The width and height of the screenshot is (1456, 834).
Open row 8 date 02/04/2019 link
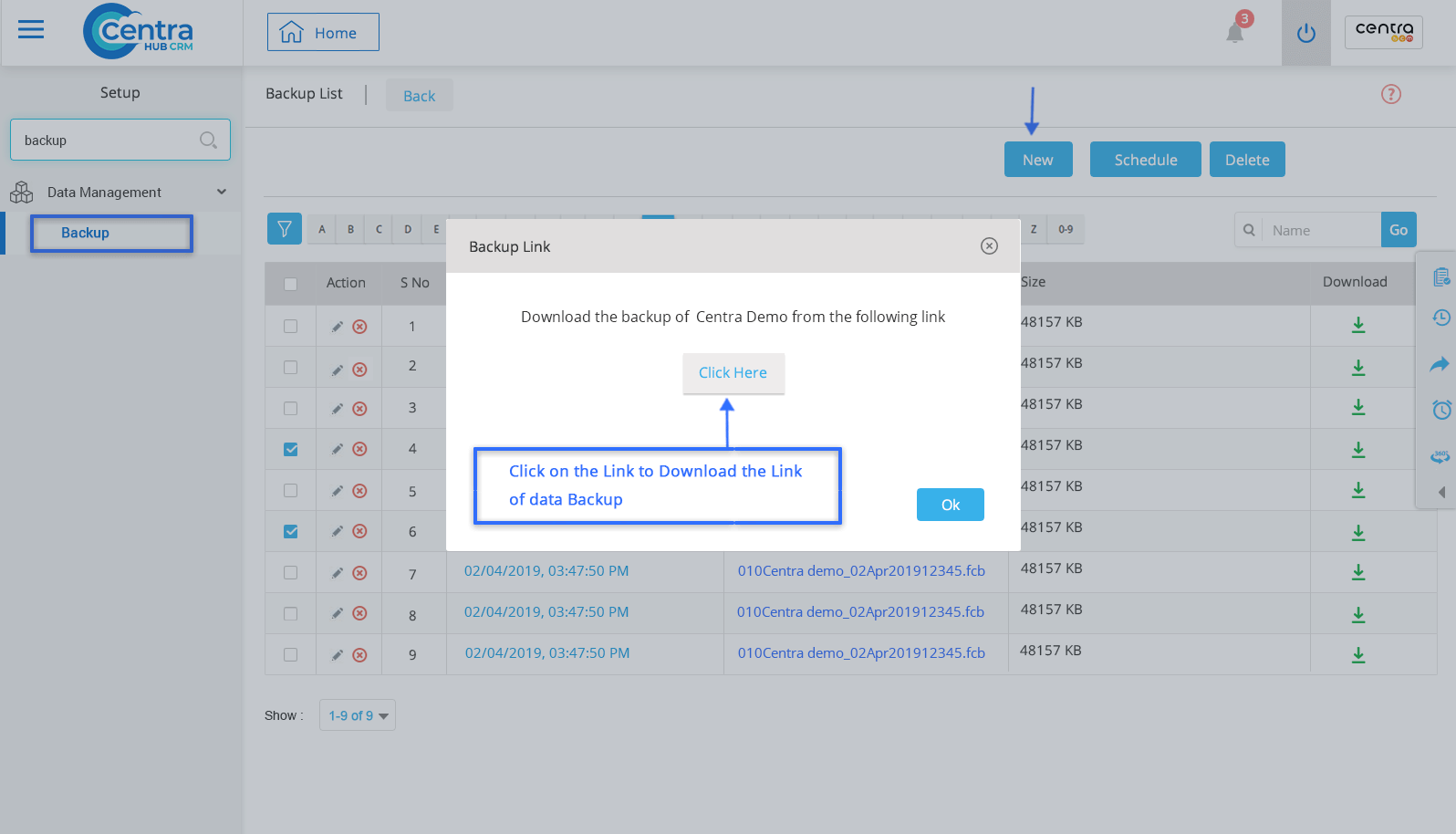546,611
